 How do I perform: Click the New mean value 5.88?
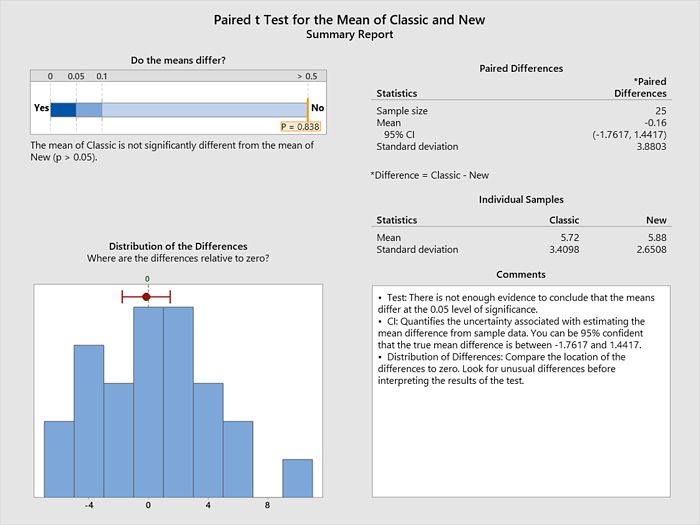pyautogui.click(x=655, y=238)
